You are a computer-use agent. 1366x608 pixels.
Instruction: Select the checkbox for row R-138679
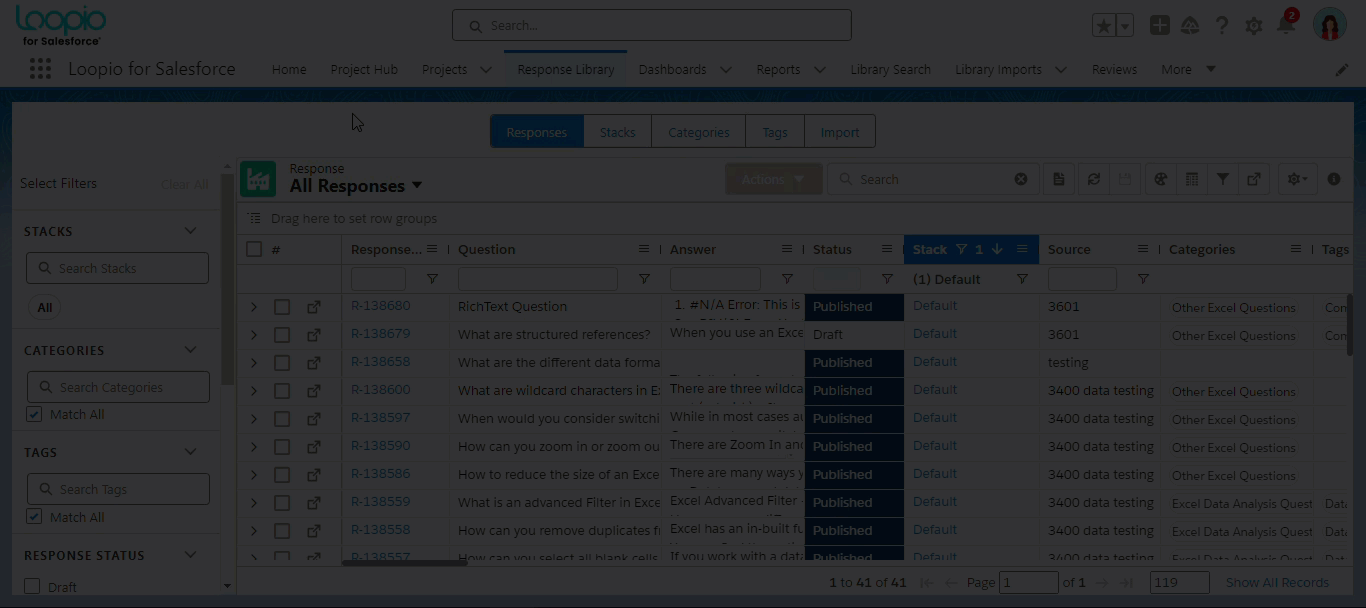point(282,335)
